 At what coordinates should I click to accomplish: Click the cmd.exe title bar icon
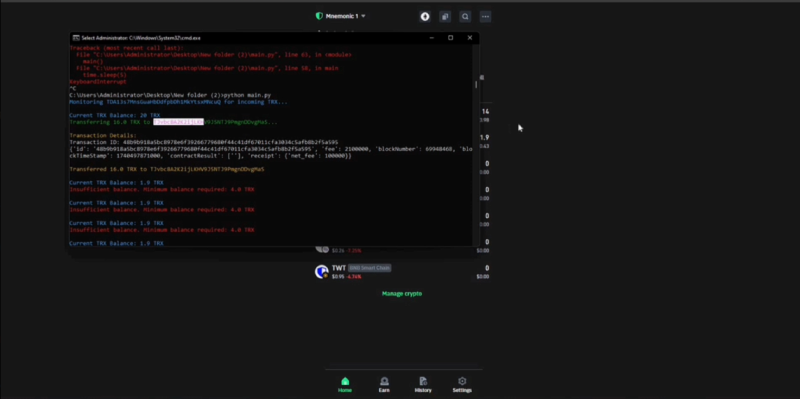[x=76, y=38]
